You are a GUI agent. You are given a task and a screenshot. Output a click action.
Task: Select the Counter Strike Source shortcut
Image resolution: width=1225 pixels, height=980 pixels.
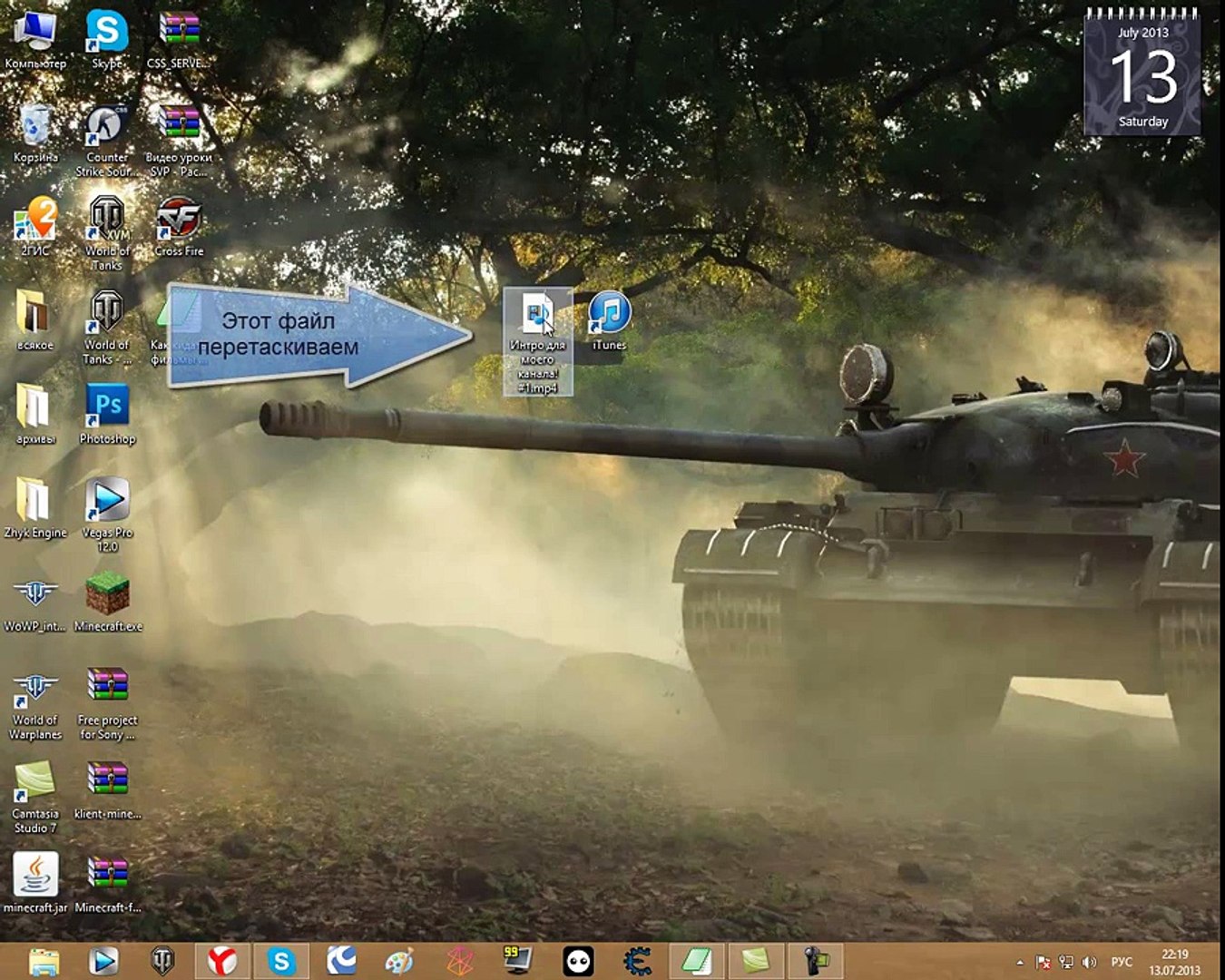click(107, 141)
